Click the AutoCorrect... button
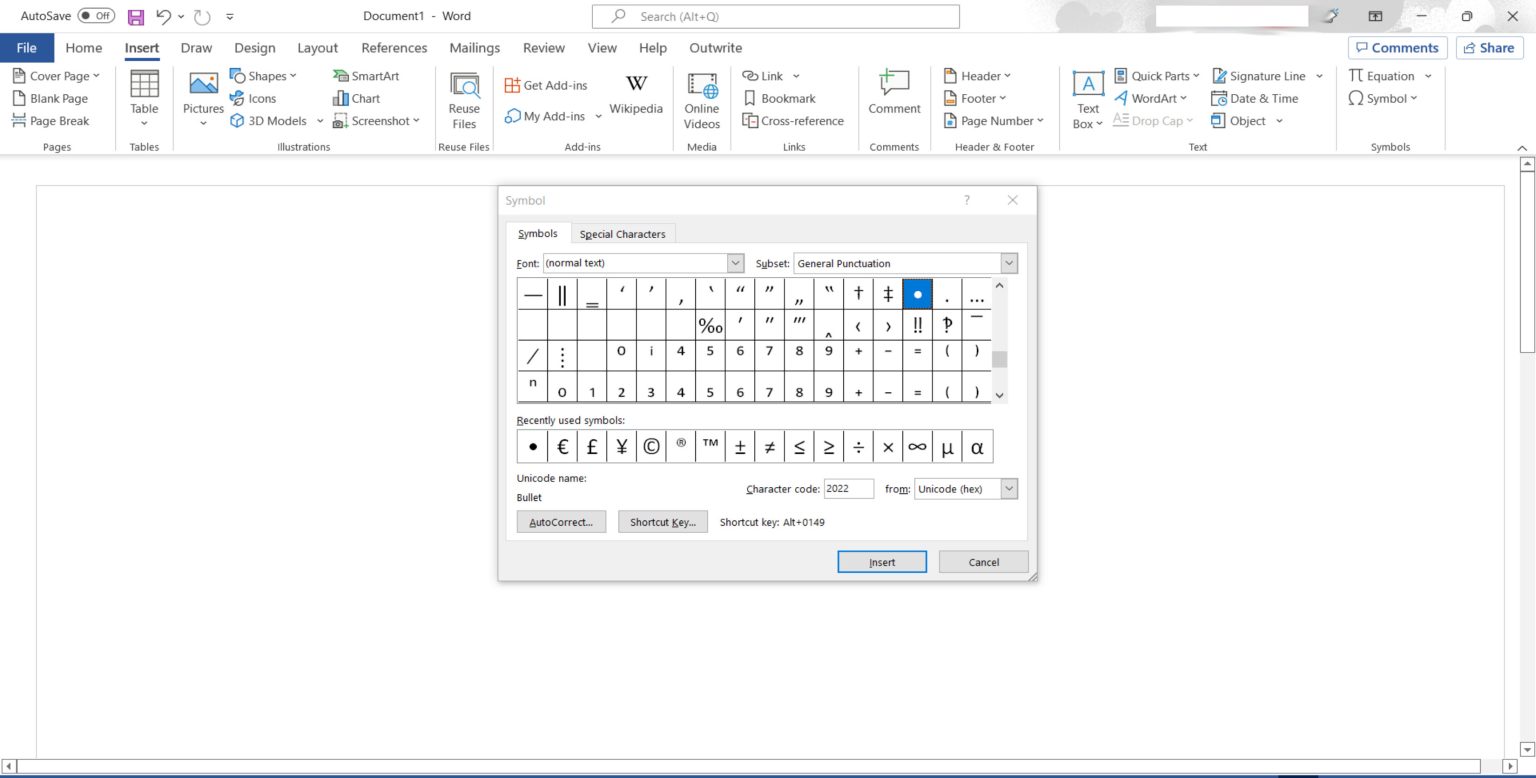Screen dimensions: 1536x778 (x=561, y=522)
